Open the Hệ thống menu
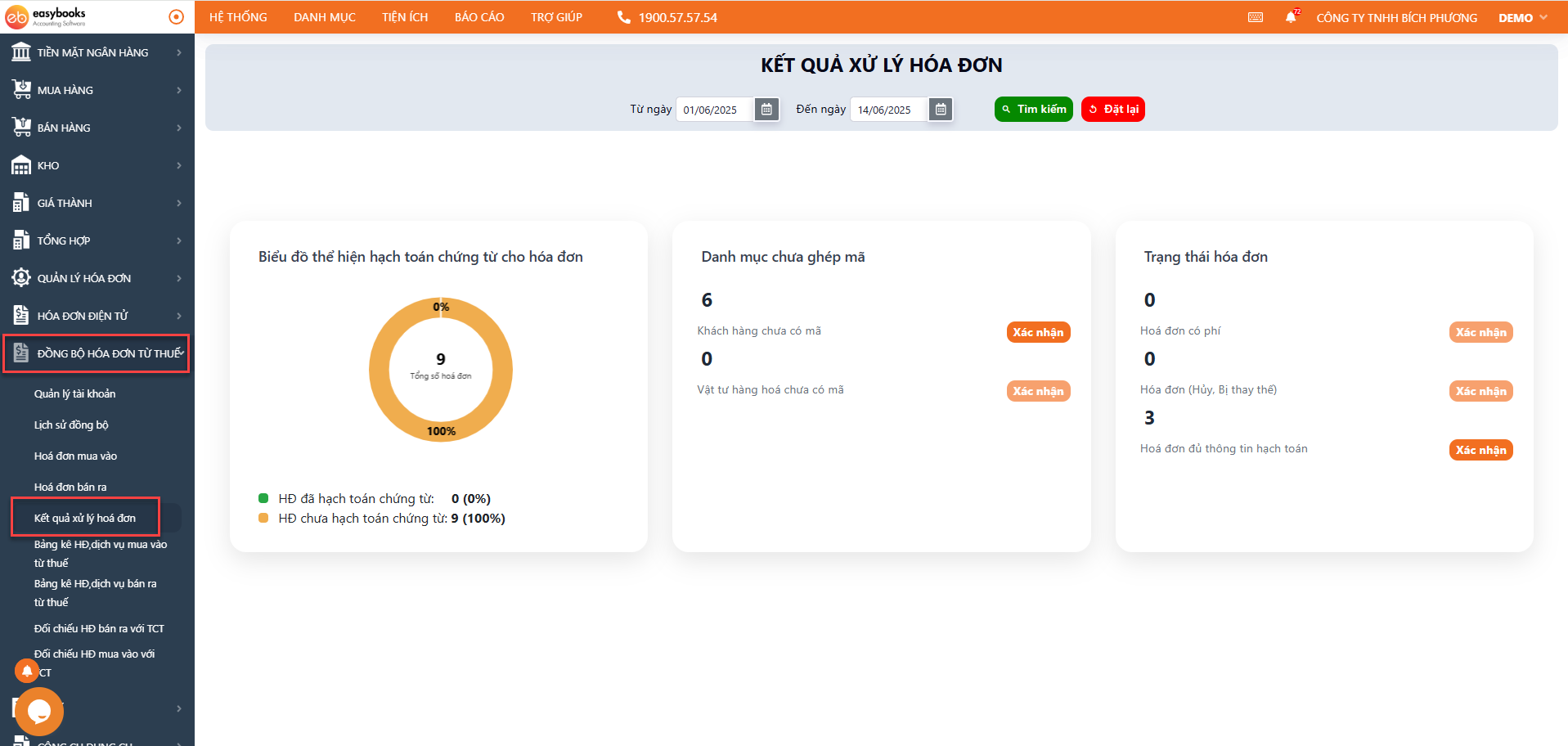This screenshot has width=1568, height=746. pyautogui.click(x=238, y=17)
